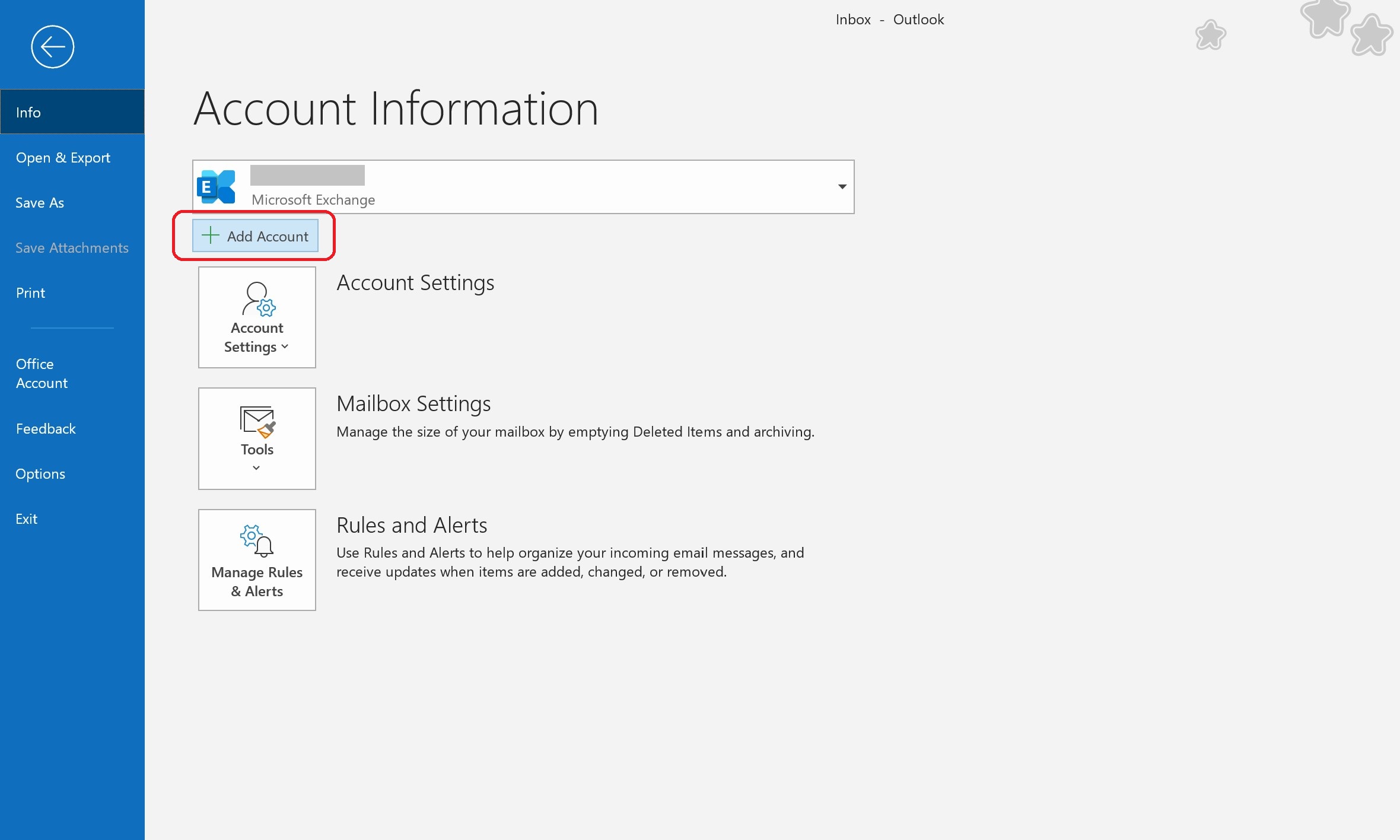Viewport: 1400px width, 840px height.
Task: Click the Add Account button
Action: click(x=255, y=236)
